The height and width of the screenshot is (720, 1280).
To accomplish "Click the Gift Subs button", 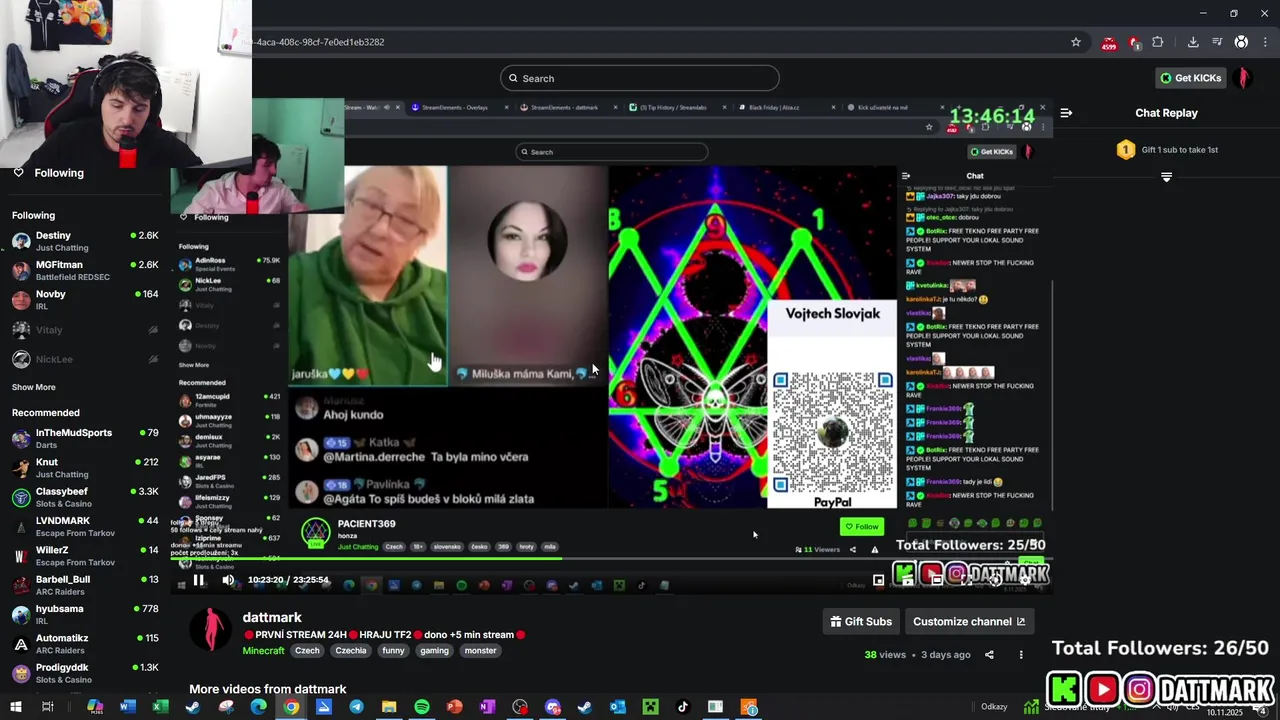I will tap(861, 621).
